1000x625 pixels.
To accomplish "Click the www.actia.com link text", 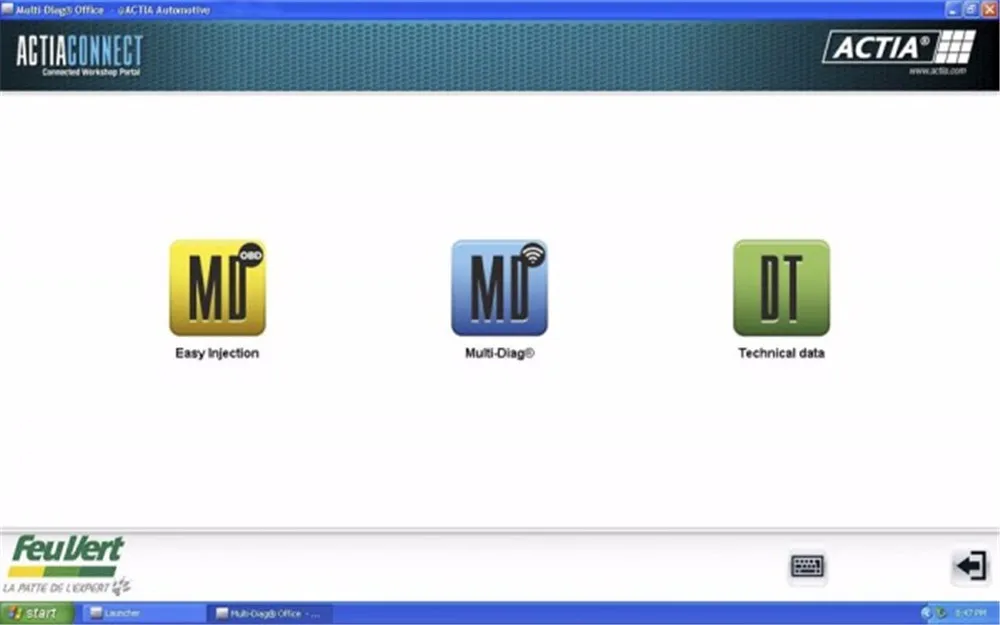I will [938, 71].
